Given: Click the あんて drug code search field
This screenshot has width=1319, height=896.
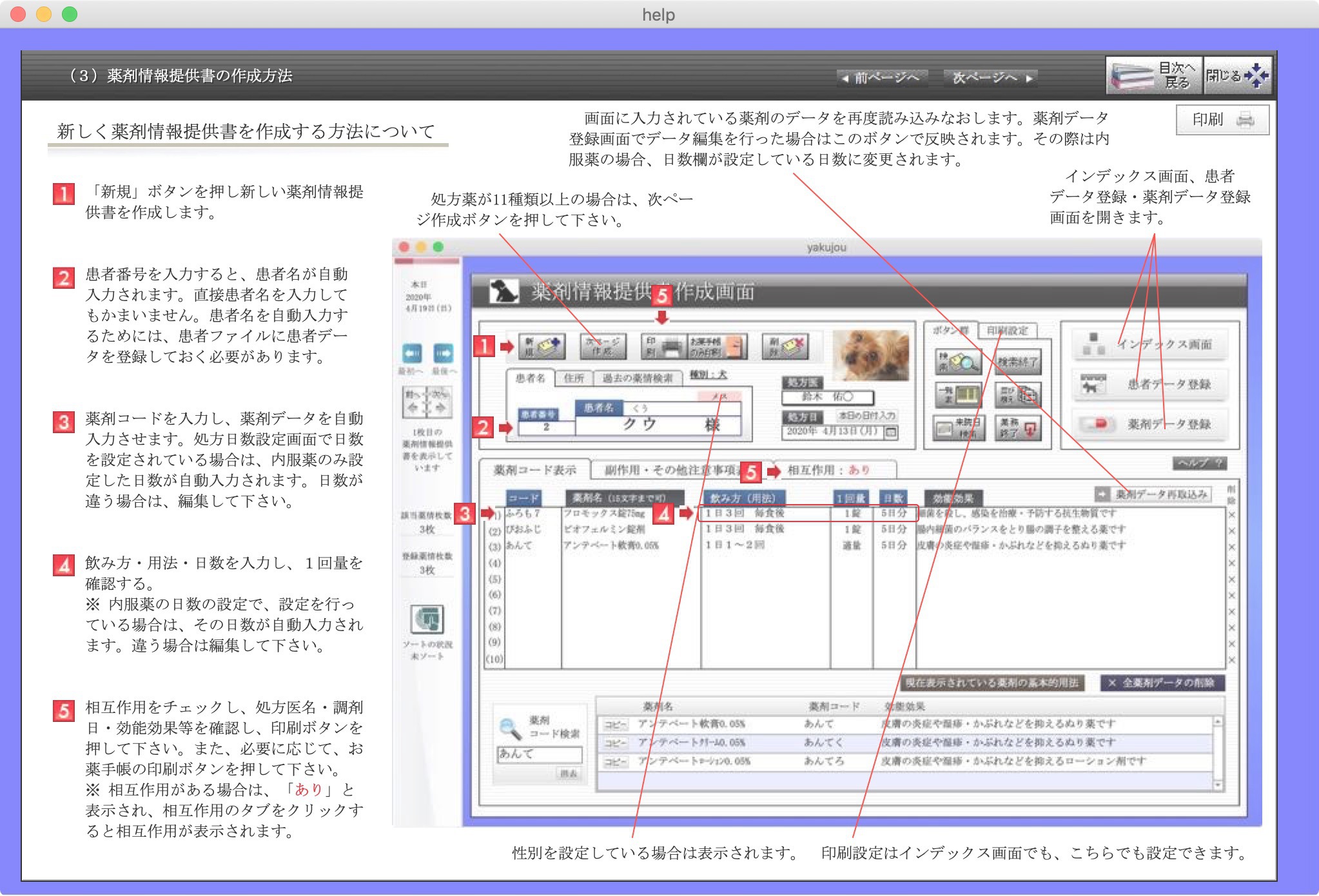Looking at the screenshot, I should 539,754.
